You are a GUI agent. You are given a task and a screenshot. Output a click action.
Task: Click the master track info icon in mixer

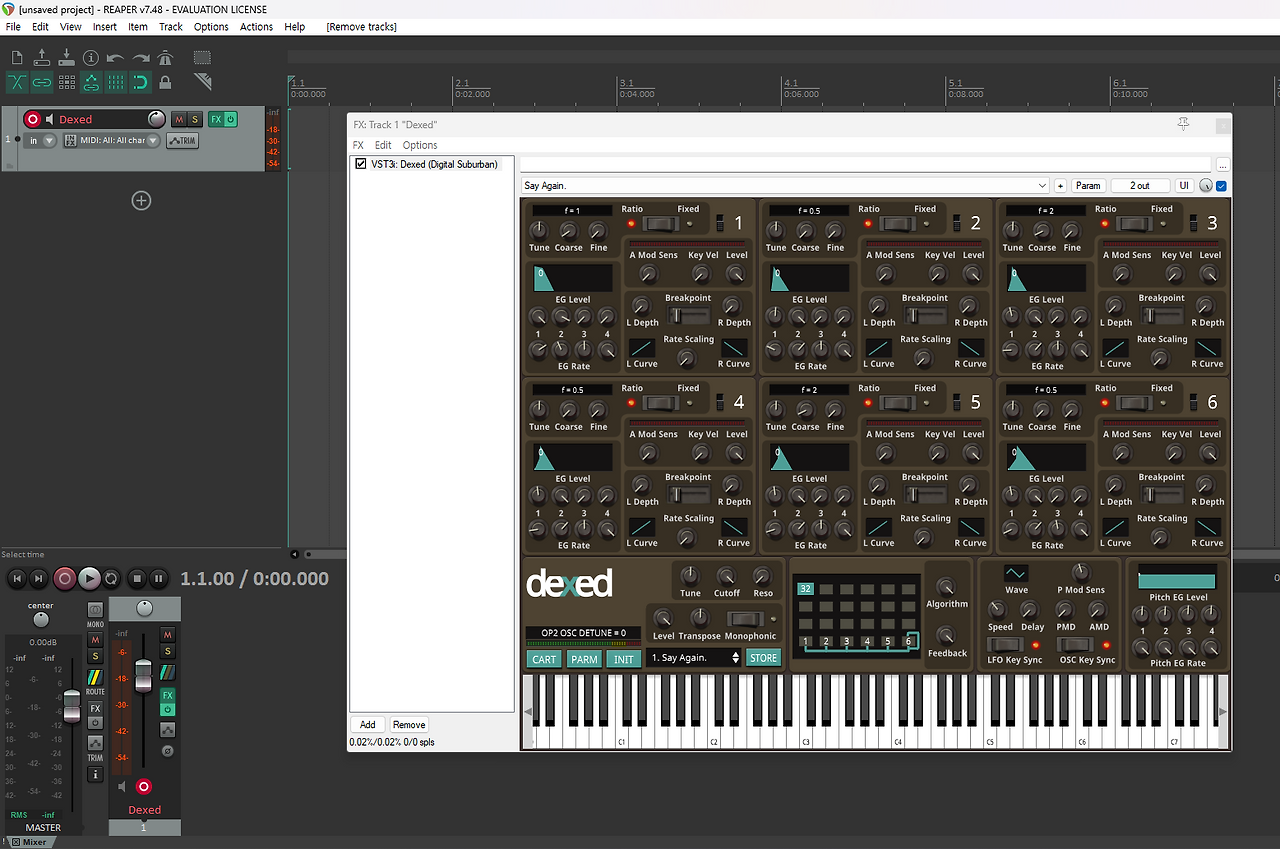95,774
